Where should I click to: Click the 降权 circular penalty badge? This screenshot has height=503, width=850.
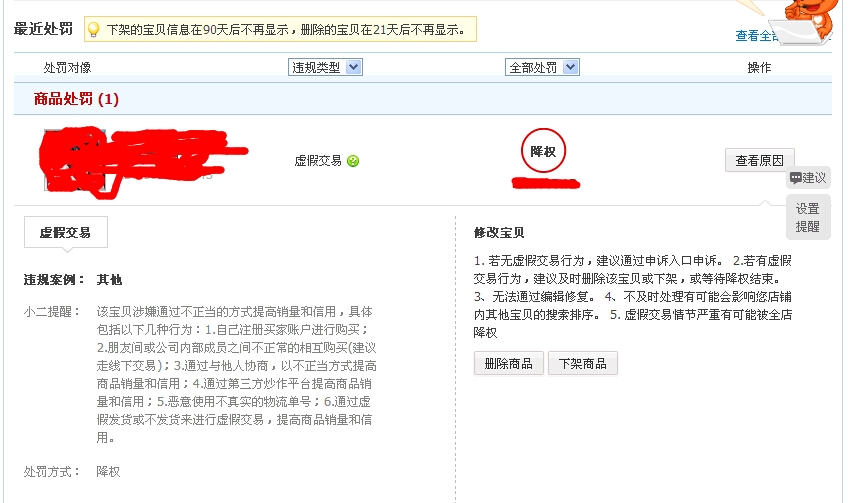click(543, 152)
